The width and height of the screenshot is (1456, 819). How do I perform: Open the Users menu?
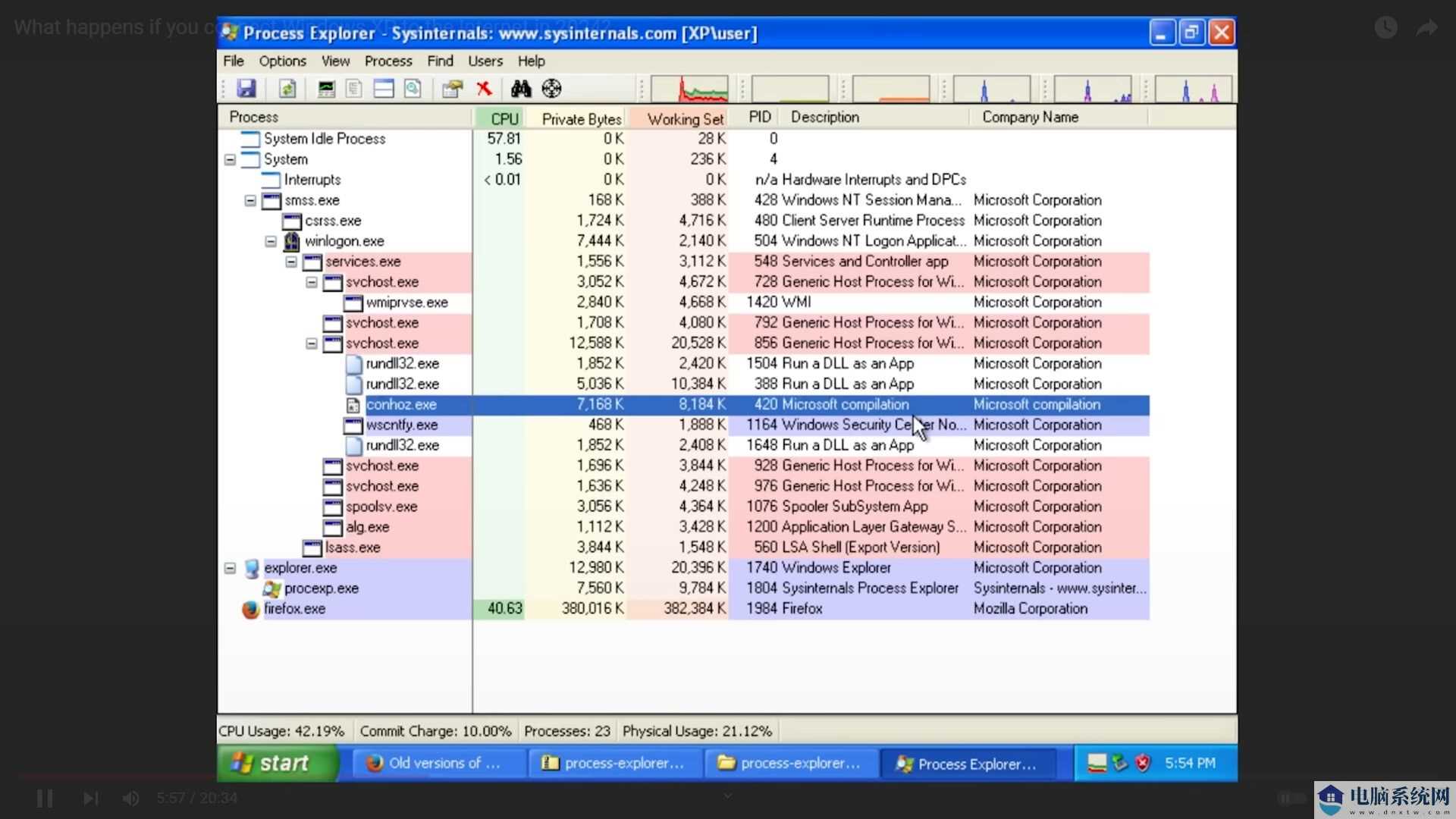(485, 61)
